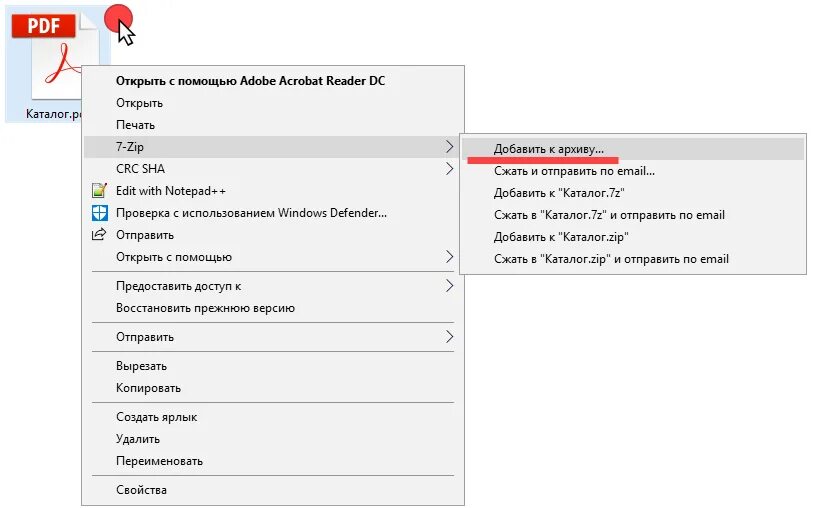Screen dimensions: 813x508
Task: Open with Adobe Acrobat Reader DC entry
Action: click(250, 81)
